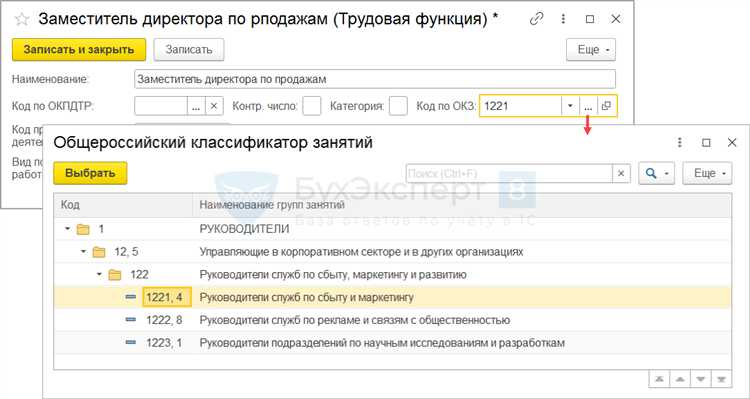The height and width of the screenshot is (399, 750).
Task: Jump to the last row of the list
Action: [721, 378]
